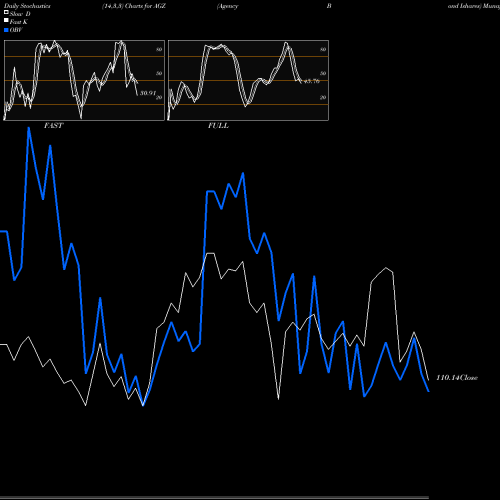Click the blue OBV legend swatch
This screenshot has height=500, width=500.
point(6,30)
